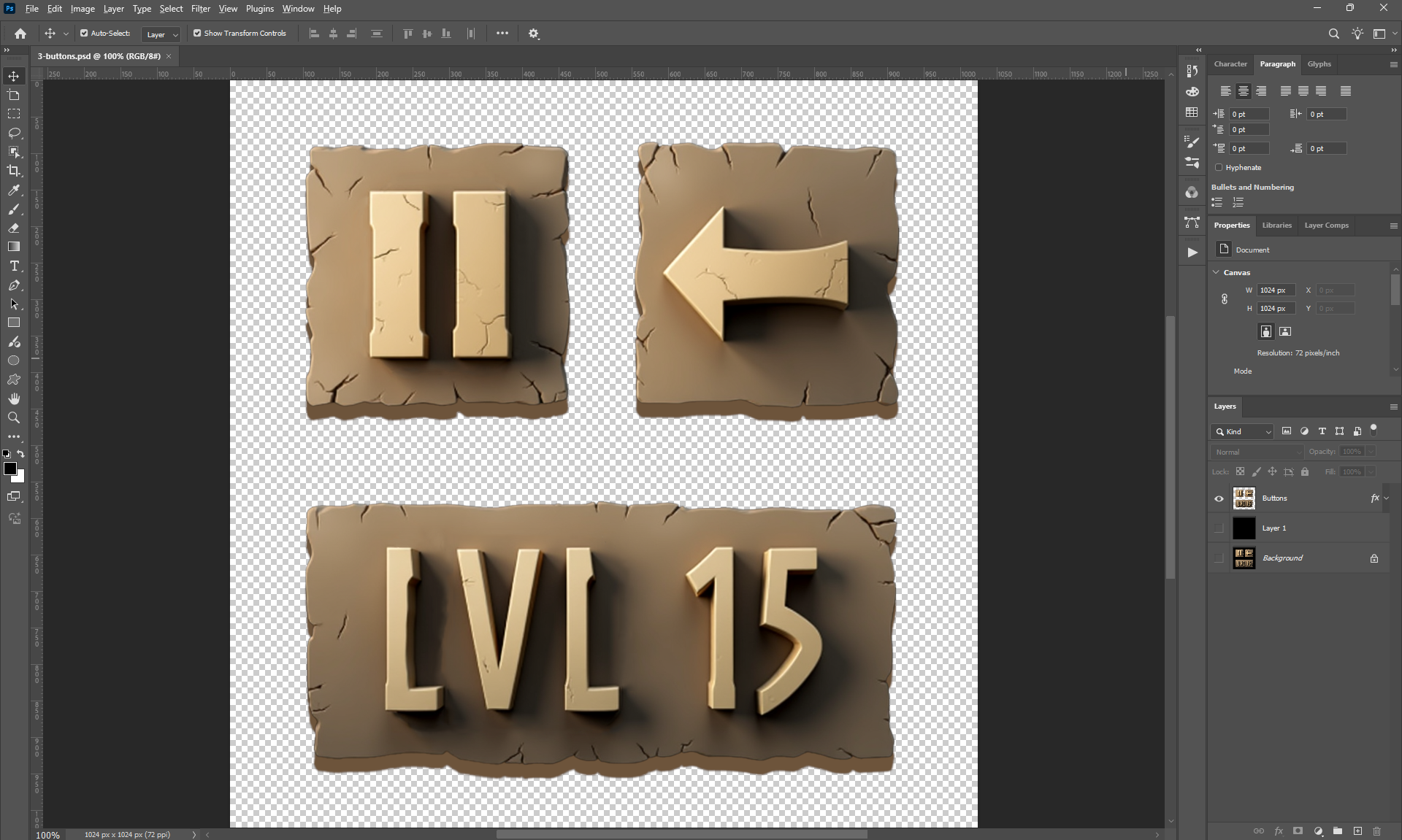The width and height of the screenshot is (1402, 840).
Task: Open the Auto-Select Layer dropdown
Action: [x=161, y=34]
